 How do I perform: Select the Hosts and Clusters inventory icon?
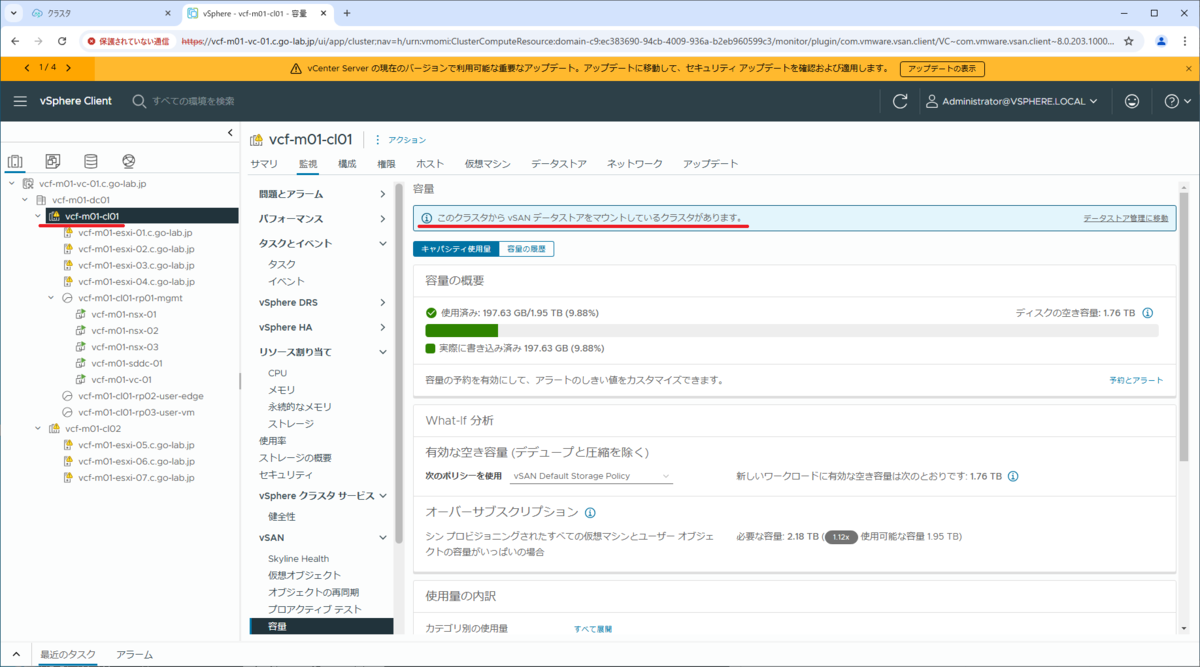pos(15,162)
